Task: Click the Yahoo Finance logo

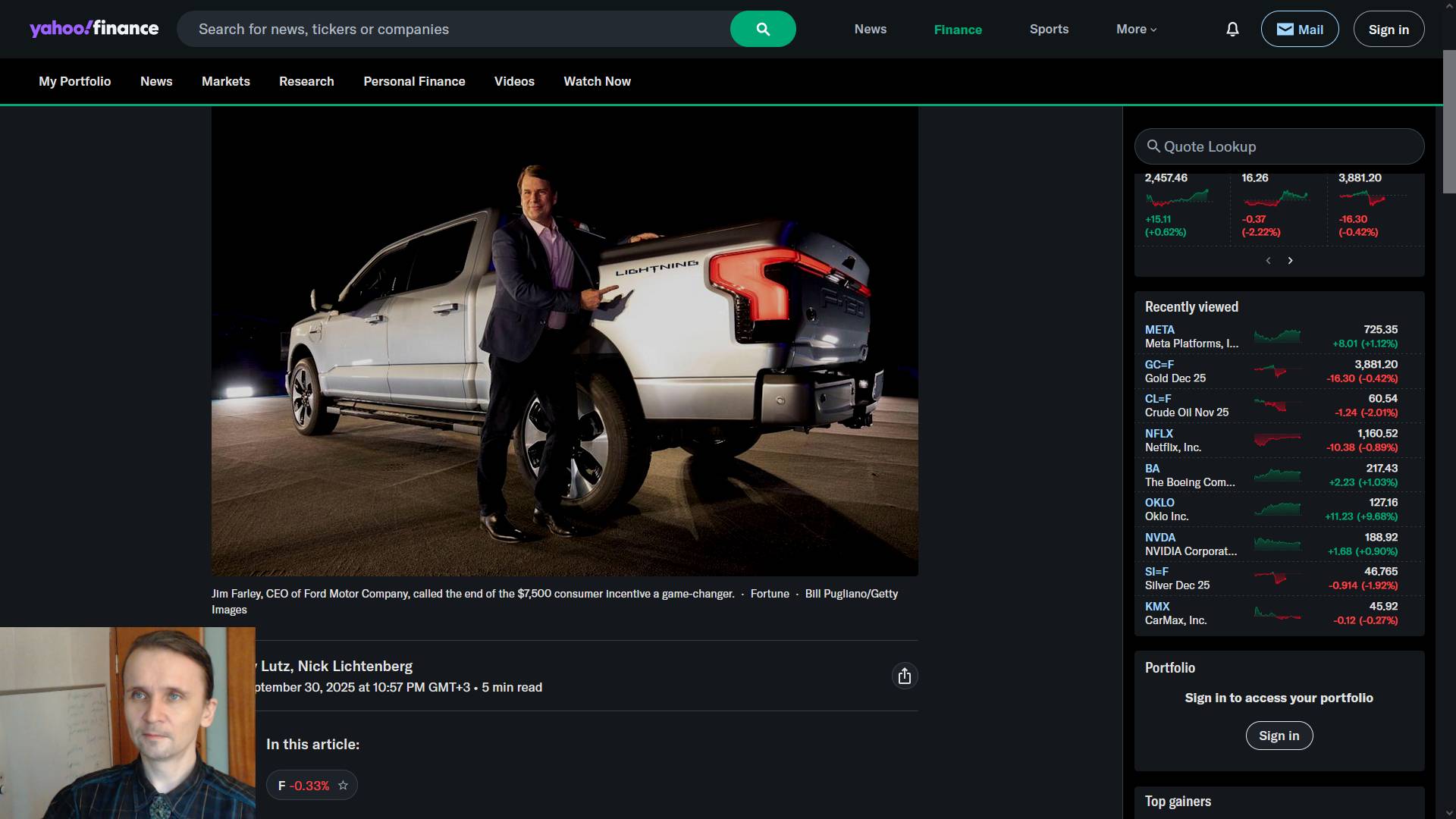Action: [94, 29]
